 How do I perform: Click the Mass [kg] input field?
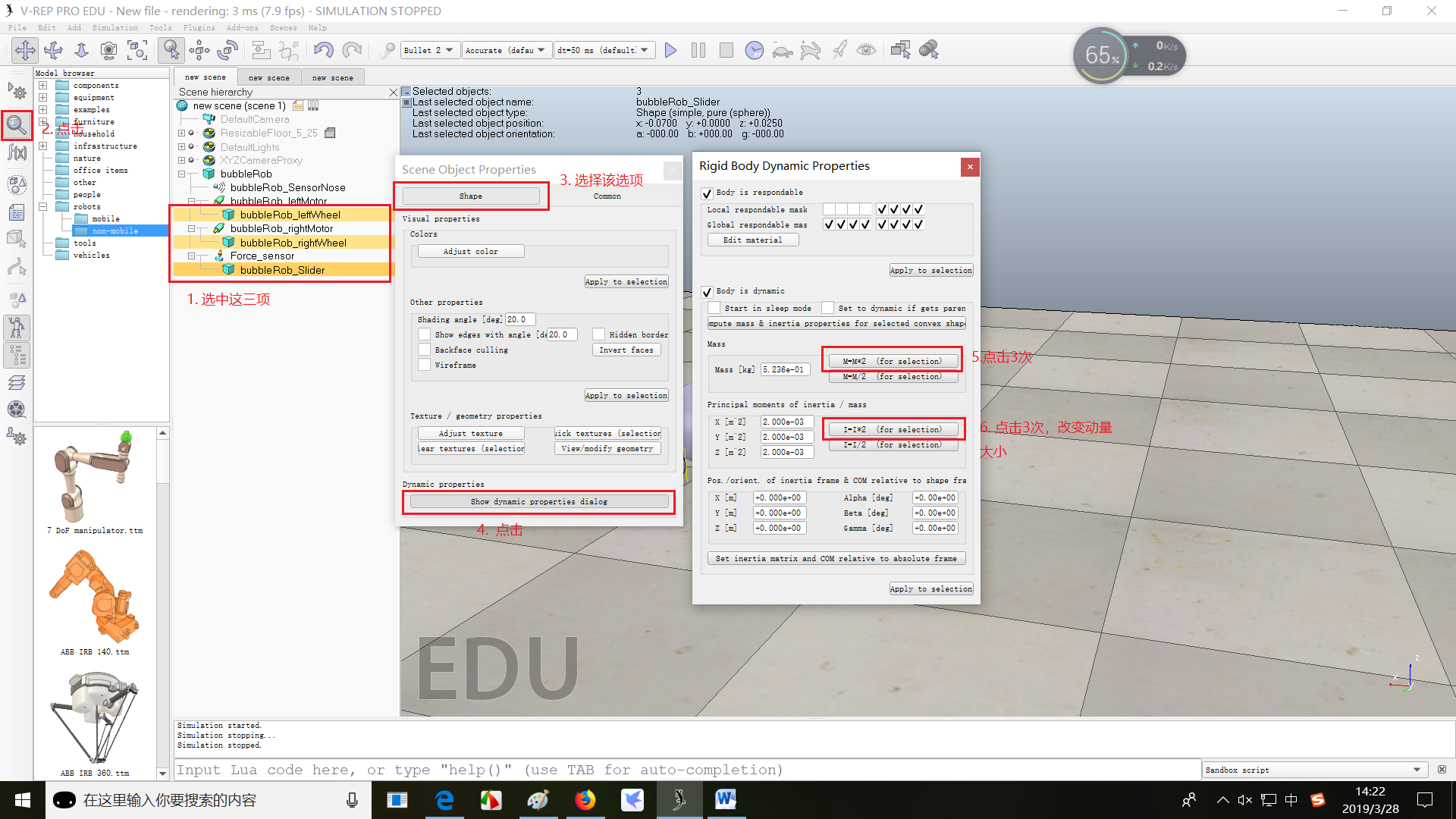point(785,369)
